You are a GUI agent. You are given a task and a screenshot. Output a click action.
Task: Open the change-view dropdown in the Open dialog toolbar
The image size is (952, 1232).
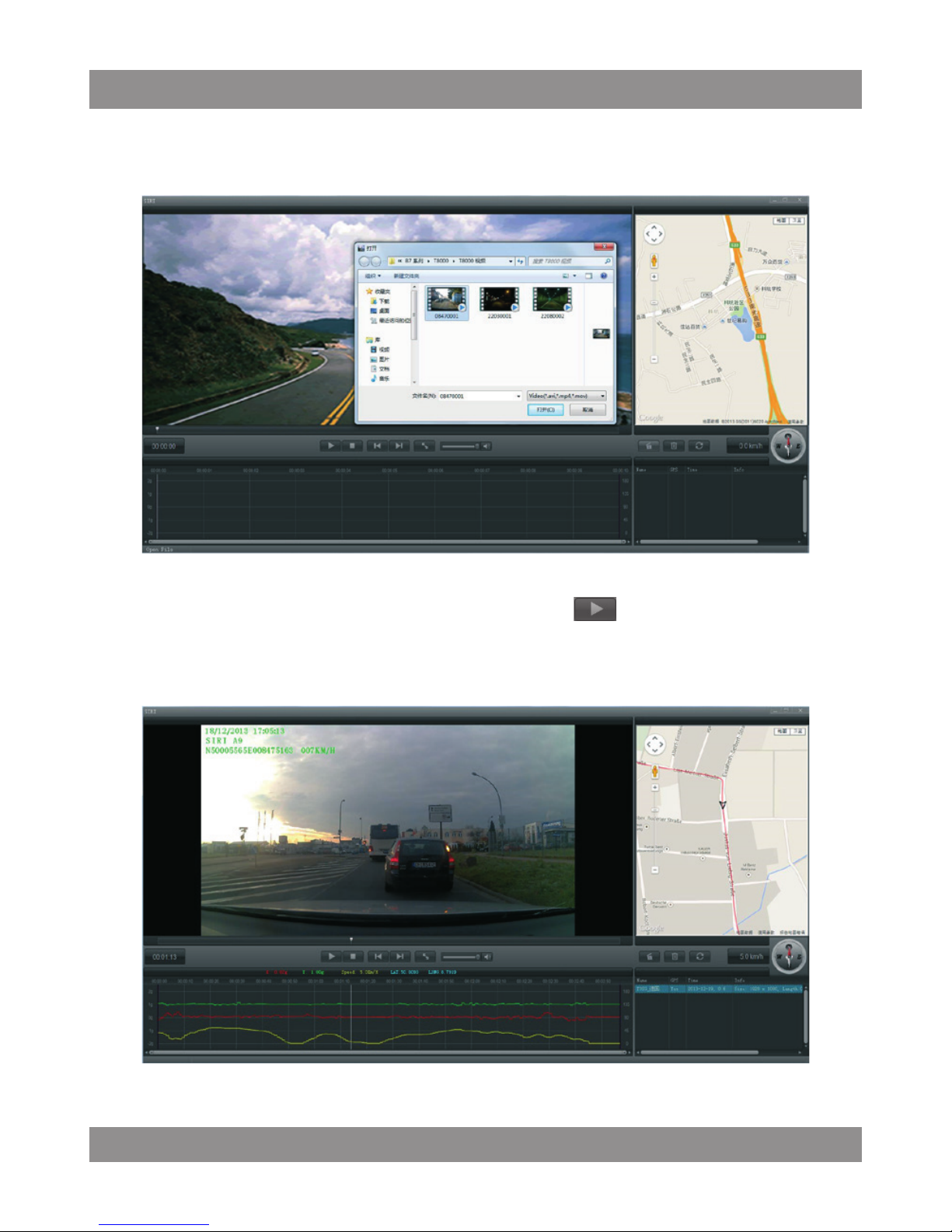pos(574,276)
